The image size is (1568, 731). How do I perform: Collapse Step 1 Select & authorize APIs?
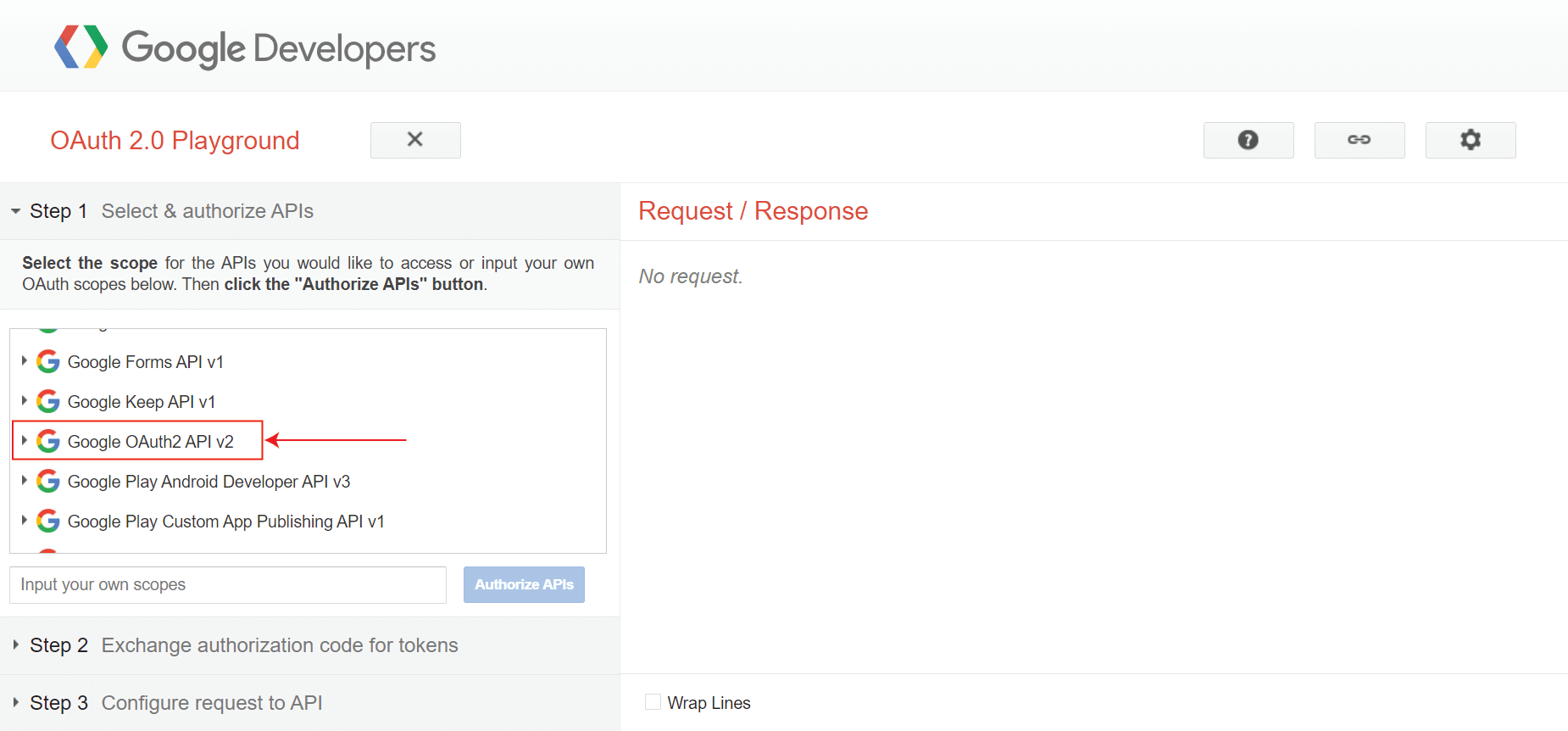309,211
